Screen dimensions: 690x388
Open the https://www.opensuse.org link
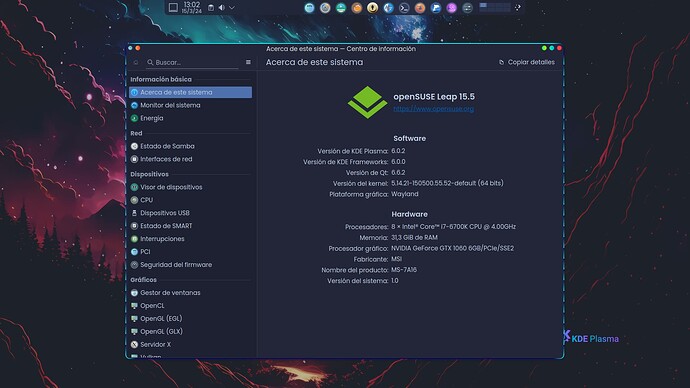click(433, 109)
